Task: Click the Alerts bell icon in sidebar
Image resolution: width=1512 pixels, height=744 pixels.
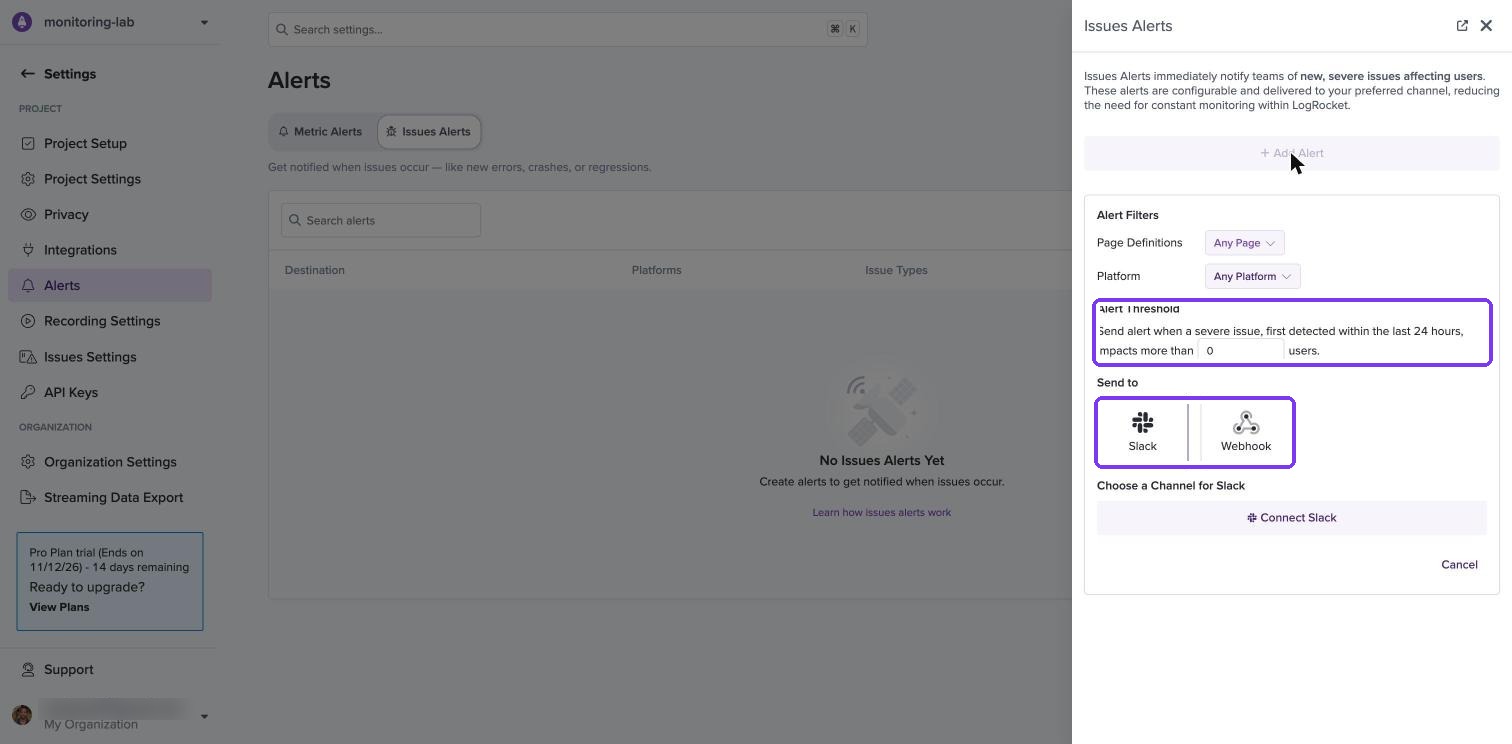Action: [x=28, y=286]
